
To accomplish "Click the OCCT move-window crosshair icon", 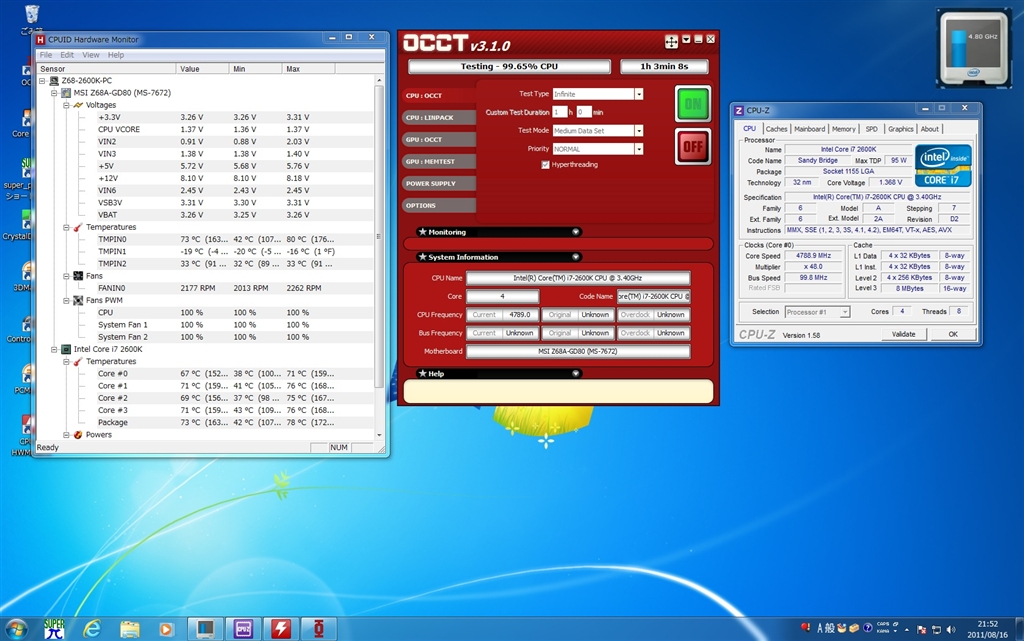I will (671, 41).
